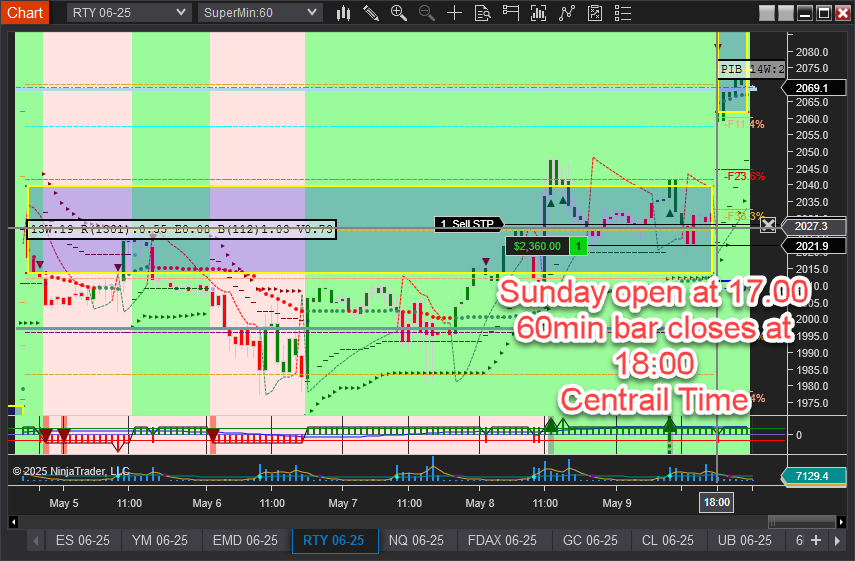The width and height of the screenshot is (855, 561).
Task: Switch to the EMD 06-25 tab
Action: (x=245, y=540)
